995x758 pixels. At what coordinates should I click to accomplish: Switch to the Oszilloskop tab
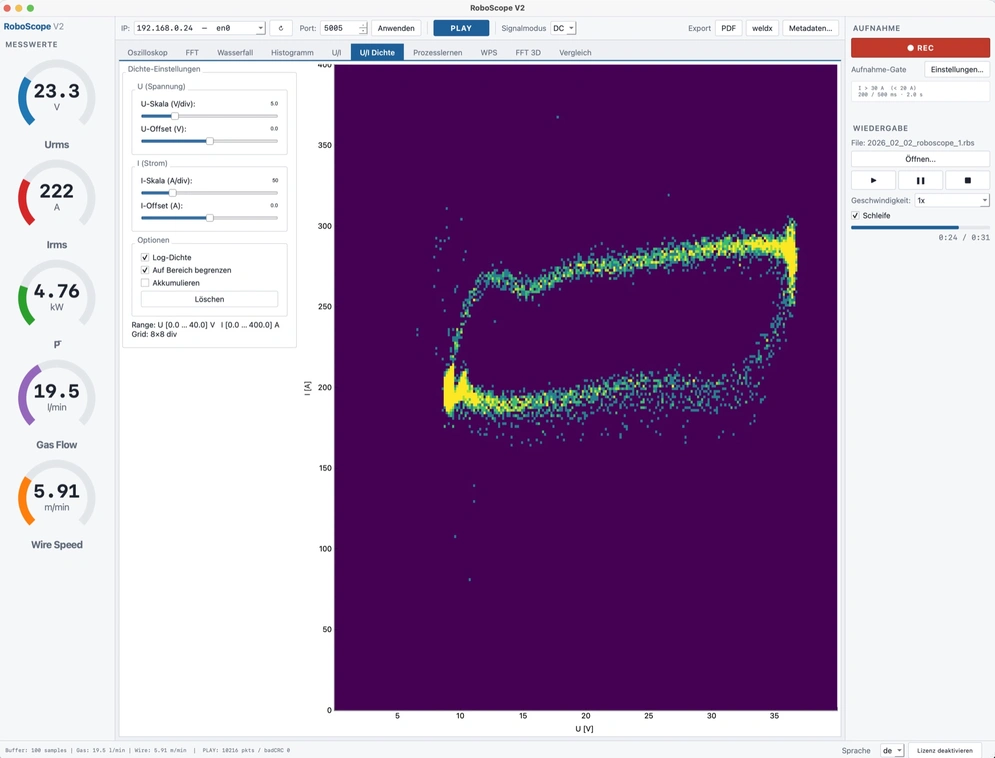(x=147, y=53)
